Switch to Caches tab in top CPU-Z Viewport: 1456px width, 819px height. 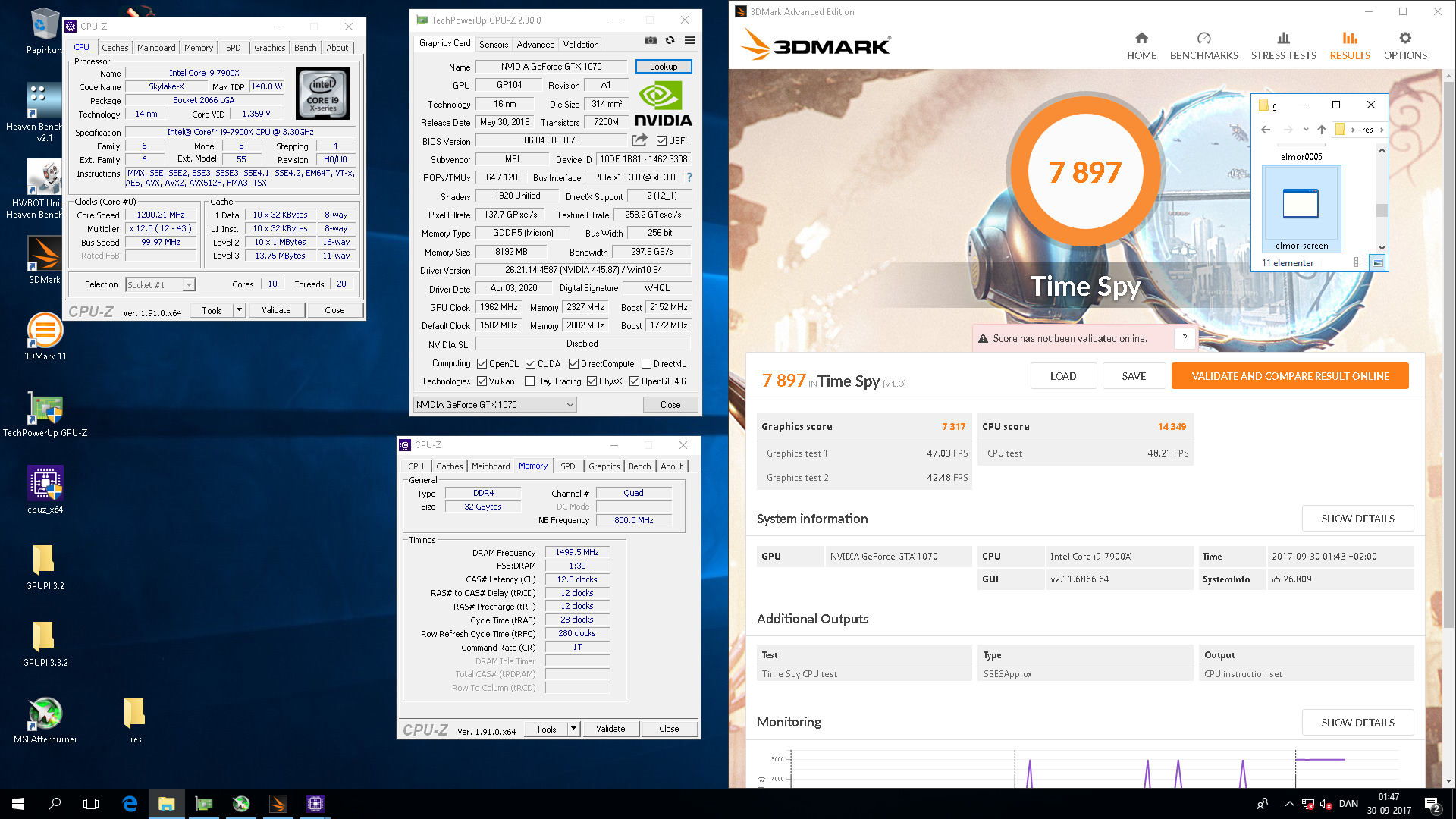(x=115, y=48)
